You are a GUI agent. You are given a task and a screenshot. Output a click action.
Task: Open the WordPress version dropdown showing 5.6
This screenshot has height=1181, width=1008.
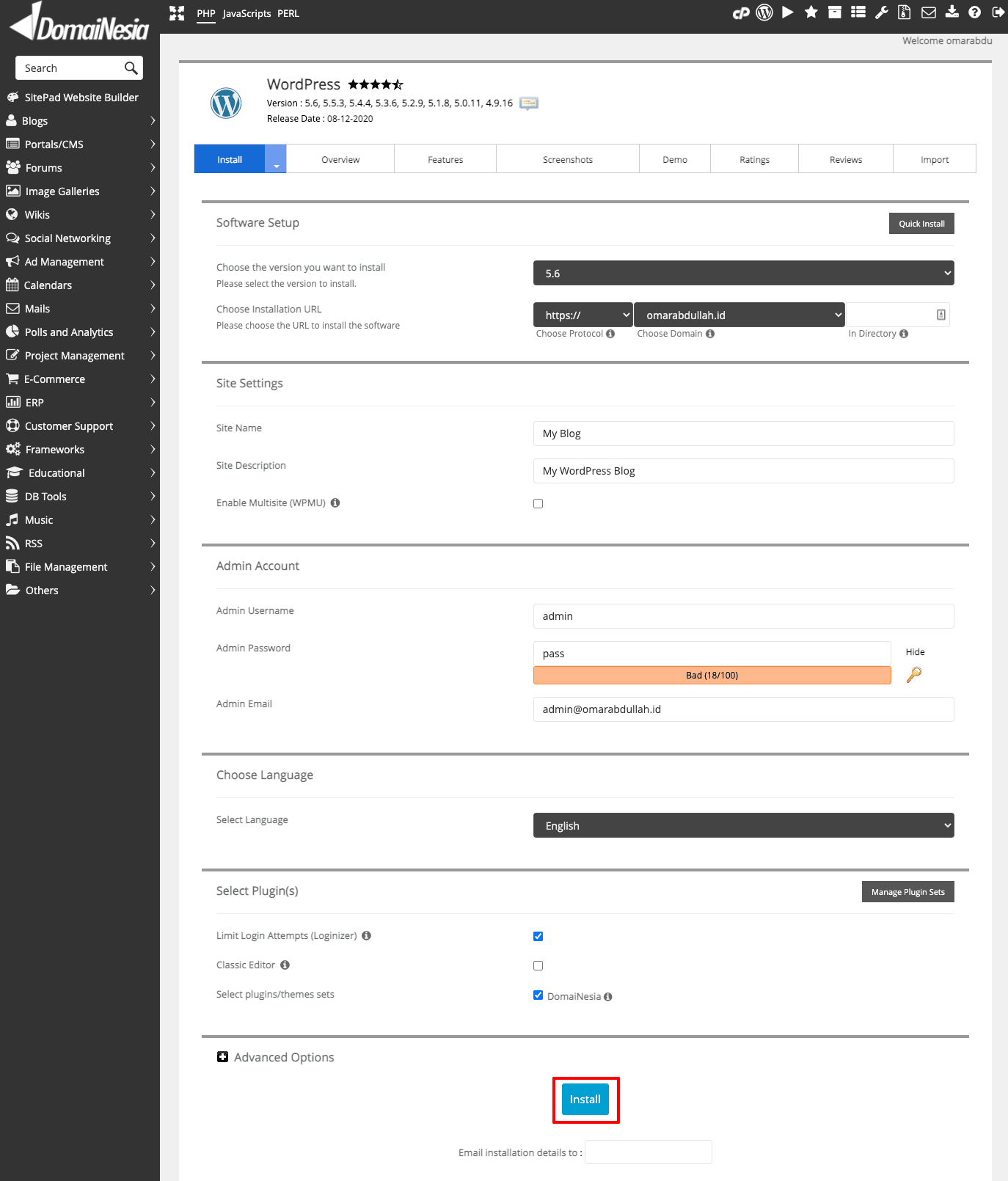click(743, 274)
